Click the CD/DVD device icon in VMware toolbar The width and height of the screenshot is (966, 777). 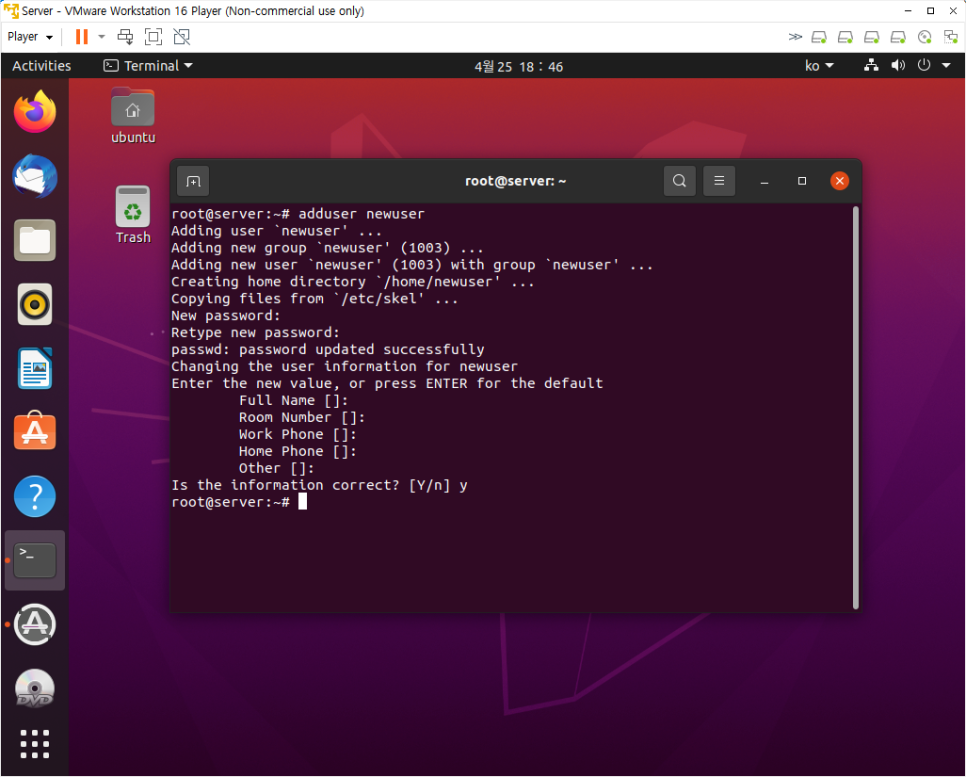click(x=925, y=38)
